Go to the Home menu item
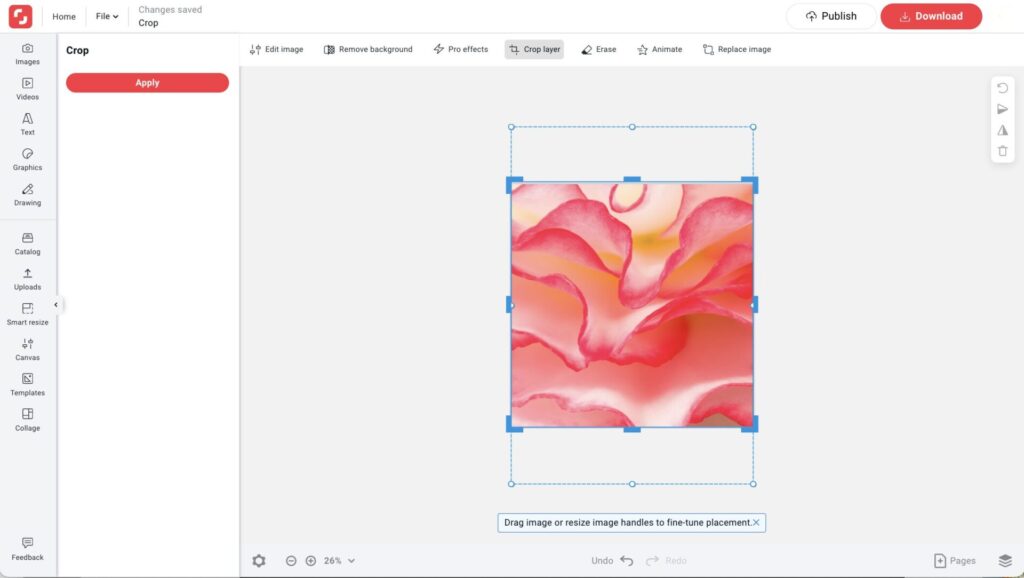This screenshot has width=1024, height=578. click(x=64, y=16)
